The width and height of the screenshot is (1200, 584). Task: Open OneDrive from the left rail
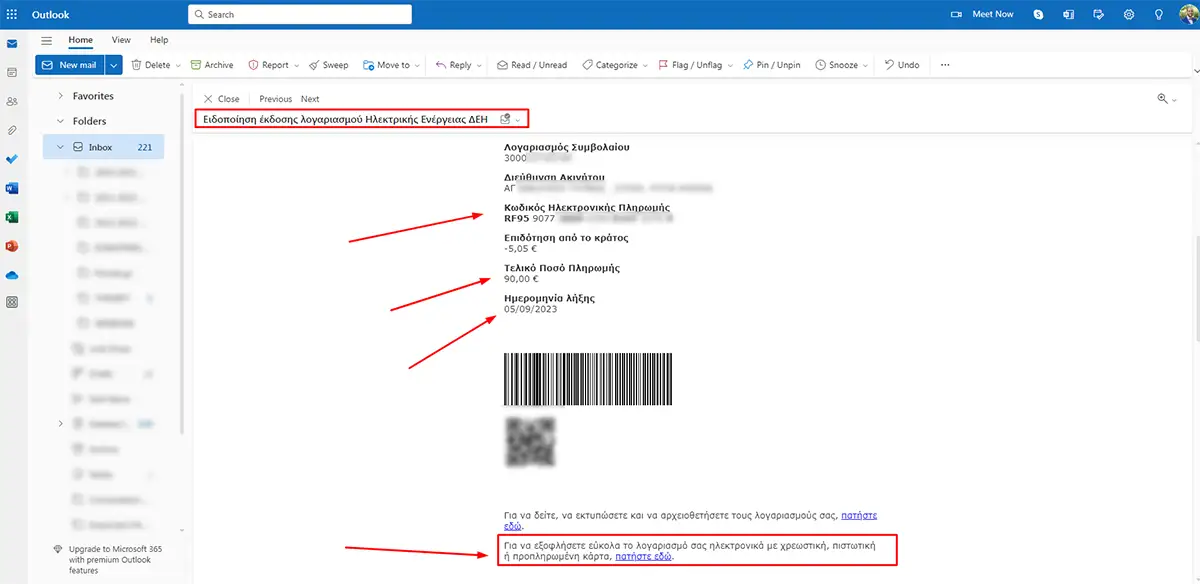tap(12, 275)
